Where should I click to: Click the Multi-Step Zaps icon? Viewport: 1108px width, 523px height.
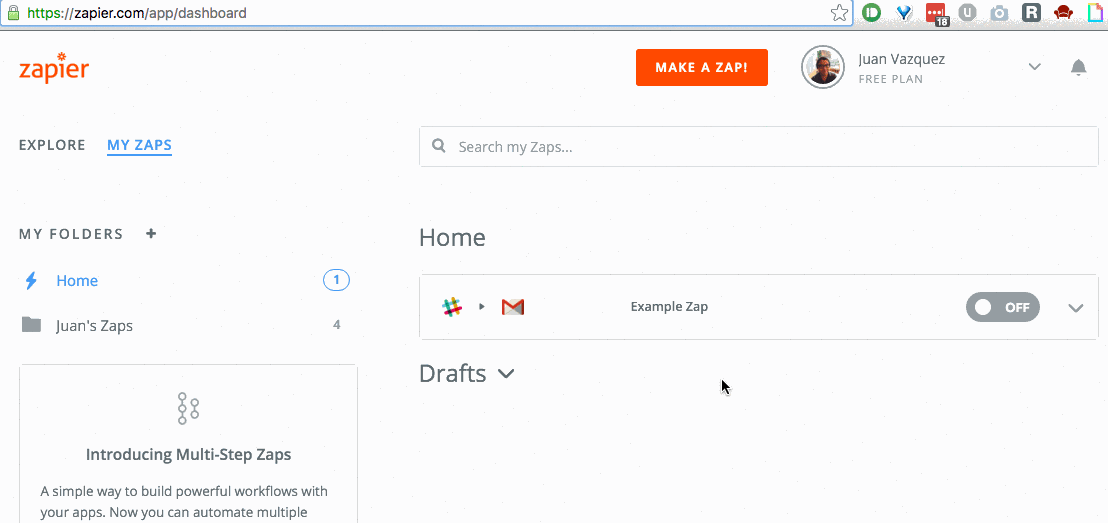[x=188, y=408]
